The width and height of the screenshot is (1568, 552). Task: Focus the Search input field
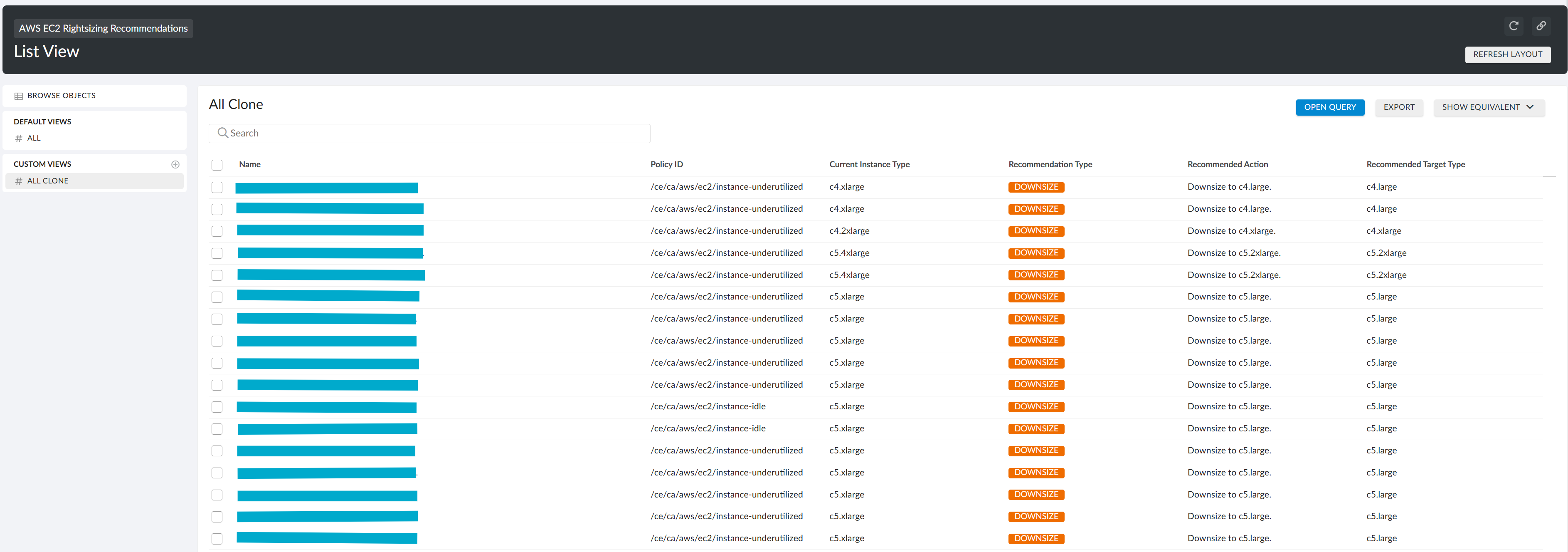tap(429, 134)
